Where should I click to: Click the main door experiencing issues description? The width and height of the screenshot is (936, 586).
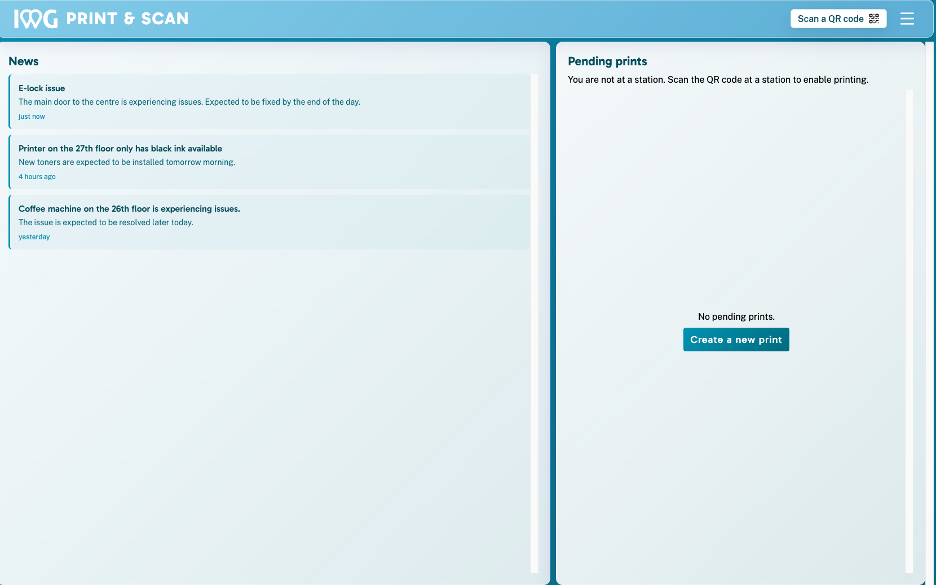189,102
